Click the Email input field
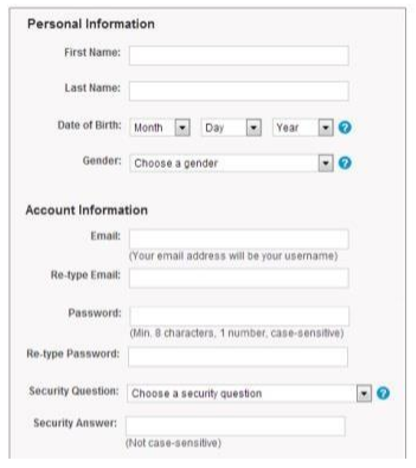The image size is (416, 468). 239,239
